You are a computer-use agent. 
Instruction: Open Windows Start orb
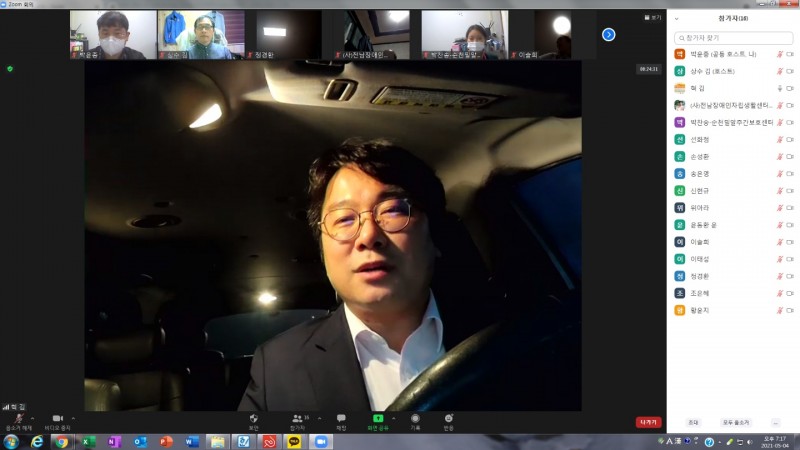[x=11, y=442]
